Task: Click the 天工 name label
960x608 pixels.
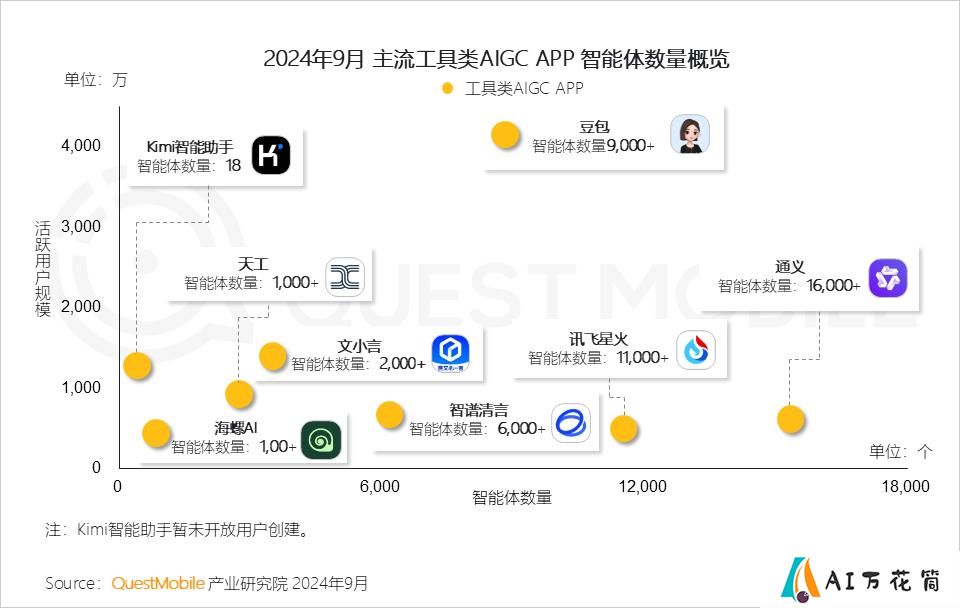Action: coord(253,264)
